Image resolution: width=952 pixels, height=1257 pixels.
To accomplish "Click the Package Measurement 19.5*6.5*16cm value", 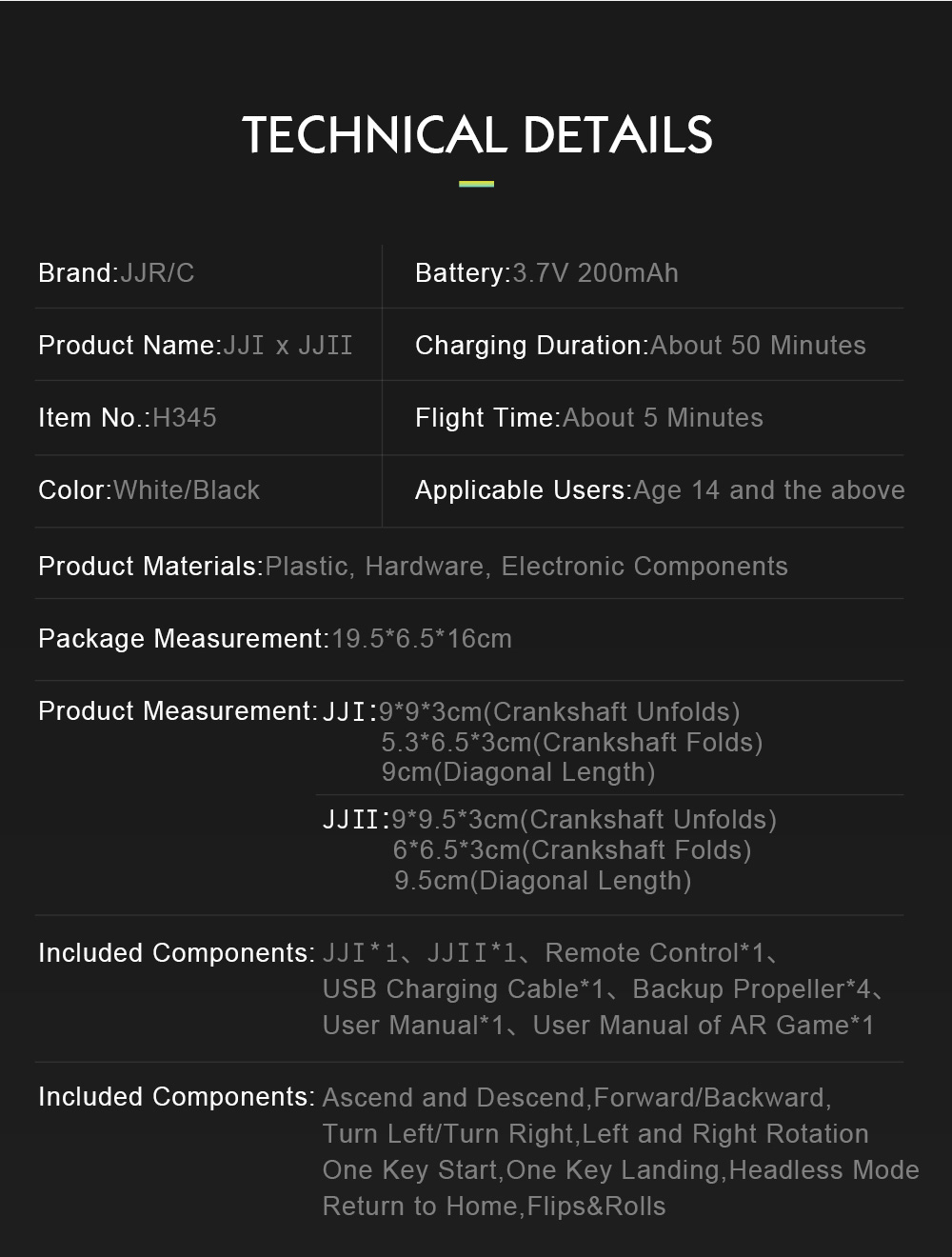I will [421, 639].
